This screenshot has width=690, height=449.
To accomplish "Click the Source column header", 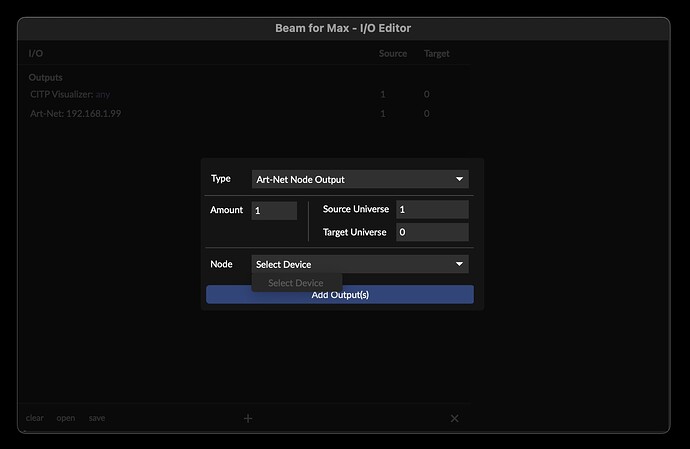I will 392,53.
